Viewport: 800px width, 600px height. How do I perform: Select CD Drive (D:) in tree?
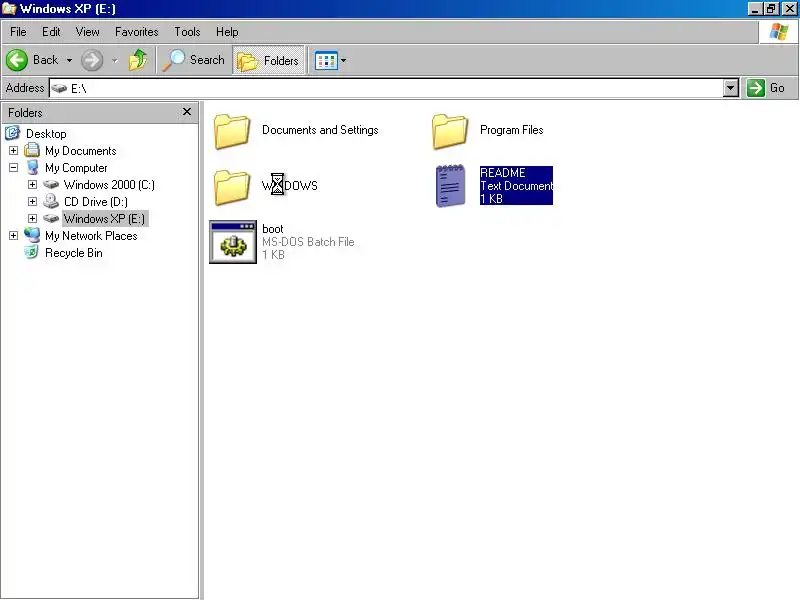click(96, 202)
